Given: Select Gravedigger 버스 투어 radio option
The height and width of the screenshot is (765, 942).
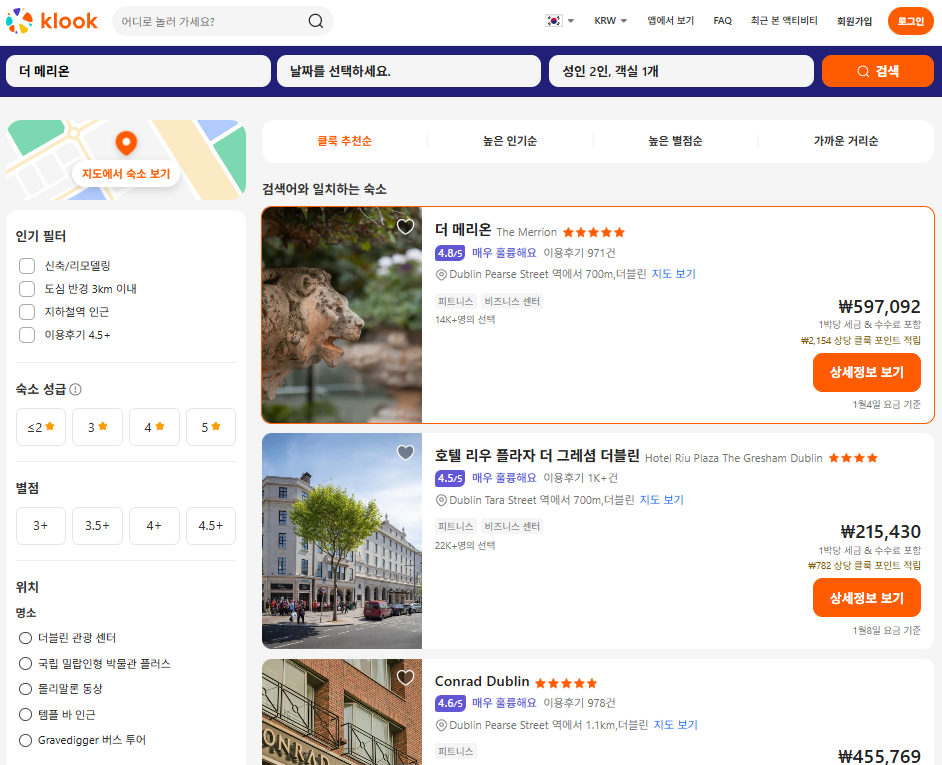Looking at the screenshot, I should click(x=25, y=740).
